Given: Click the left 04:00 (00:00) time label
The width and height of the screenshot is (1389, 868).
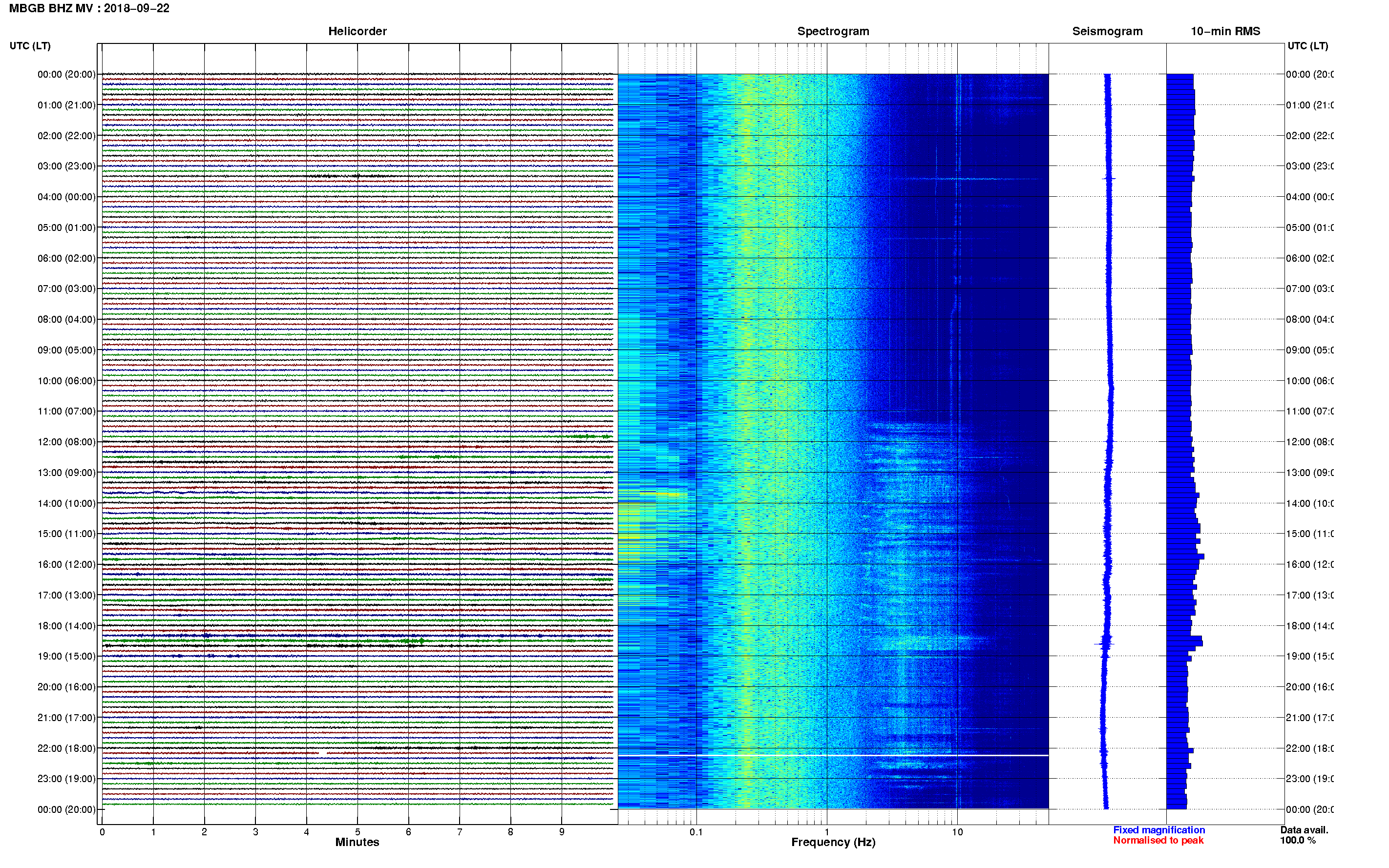Looking at the screenshot, I should point(66,197).
